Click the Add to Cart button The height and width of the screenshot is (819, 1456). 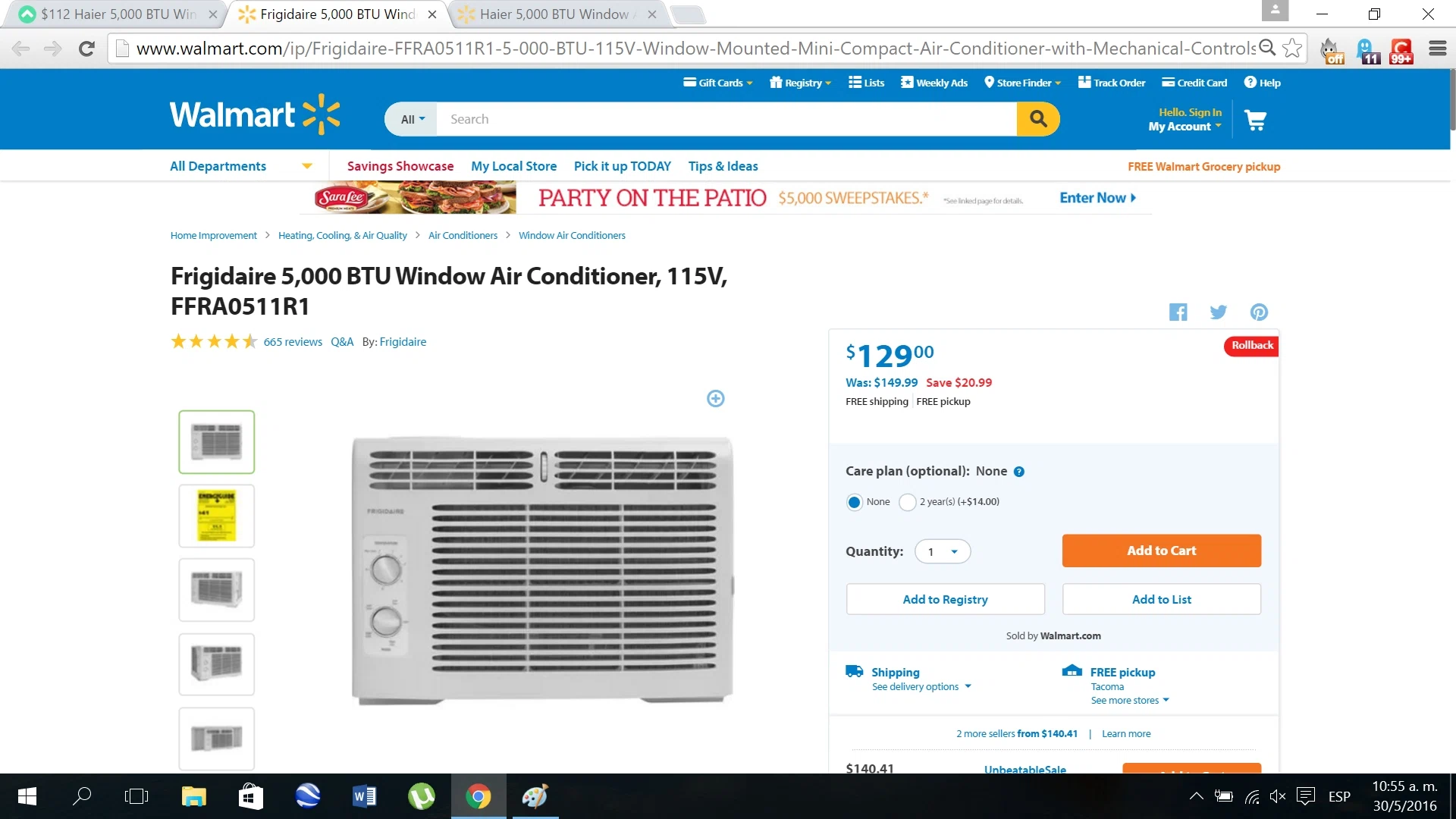pos(1161,551)
